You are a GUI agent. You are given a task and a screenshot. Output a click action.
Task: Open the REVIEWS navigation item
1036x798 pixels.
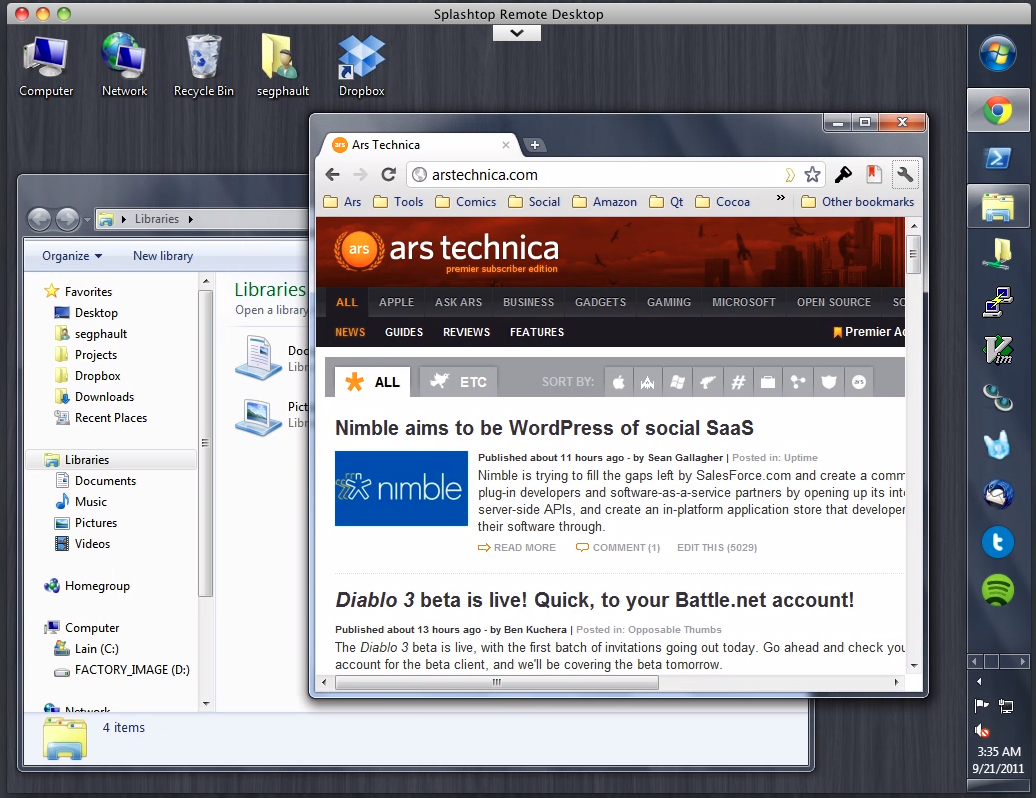466,332
